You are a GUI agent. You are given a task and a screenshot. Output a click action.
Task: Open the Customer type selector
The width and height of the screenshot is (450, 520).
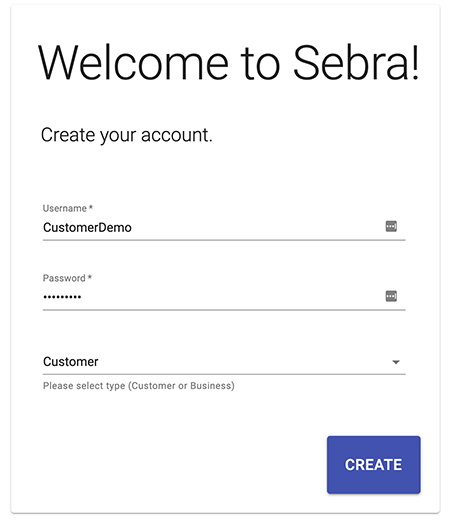pos(224,362)
